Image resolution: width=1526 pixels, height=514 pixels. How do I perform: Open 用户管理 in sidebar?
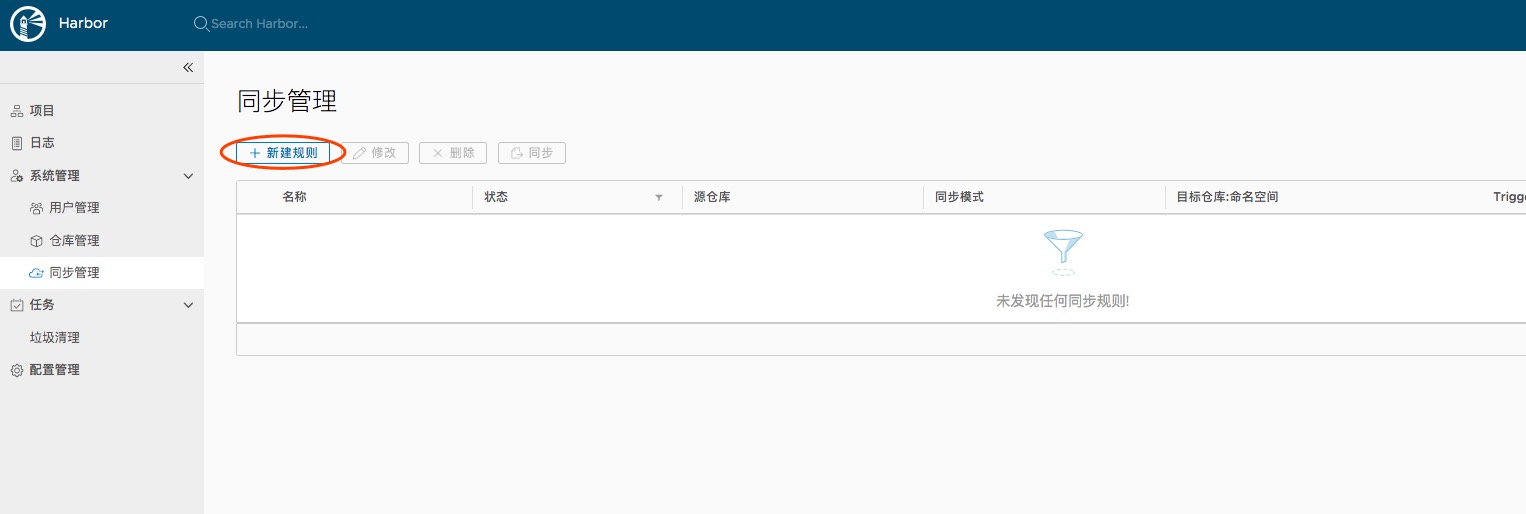[x=74, y=208]
